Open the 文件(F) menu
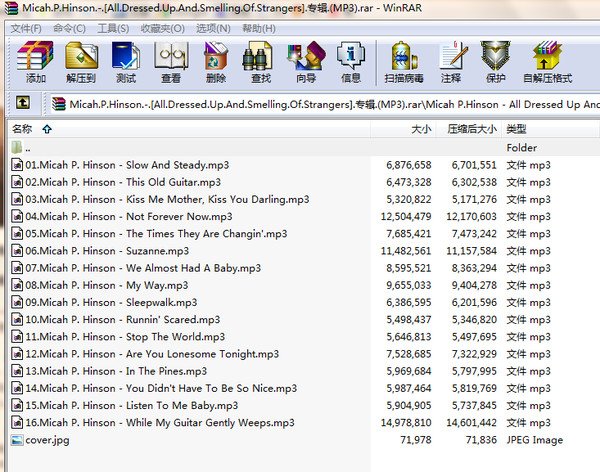600x472 pixels. 26,28
